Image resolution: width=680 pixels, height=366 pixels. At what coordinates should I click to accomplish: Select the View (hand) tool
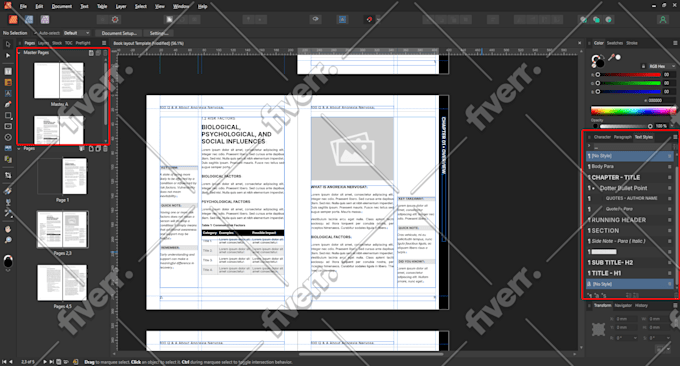8,229
